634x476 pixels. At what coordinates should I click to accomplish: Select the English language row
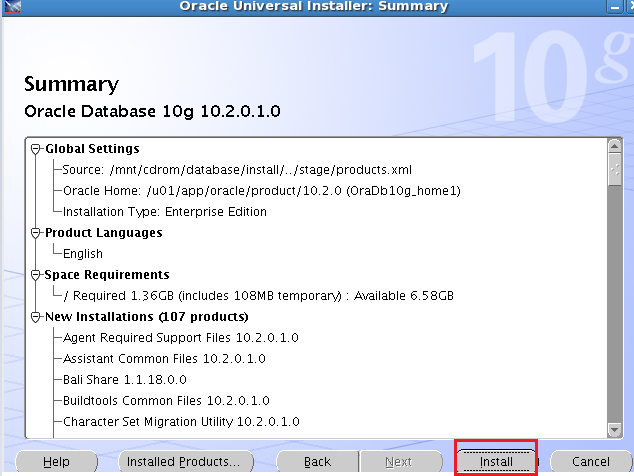point(83,254)
